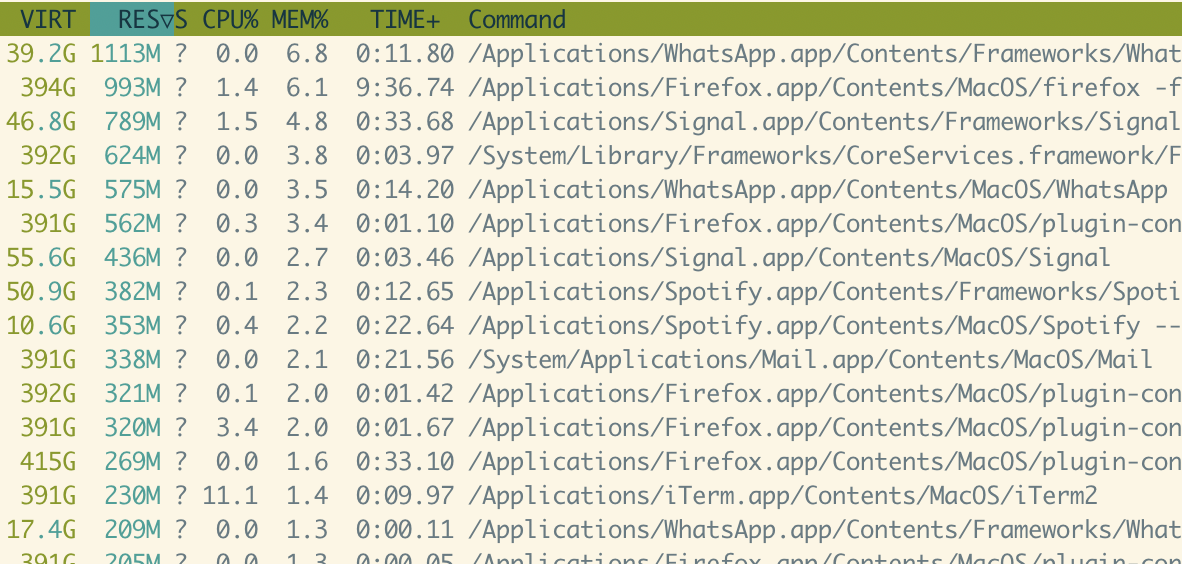The height and width of the screenshot is (564, 1182).
Task: Click the 436M RES value
Action: (133, 257)
